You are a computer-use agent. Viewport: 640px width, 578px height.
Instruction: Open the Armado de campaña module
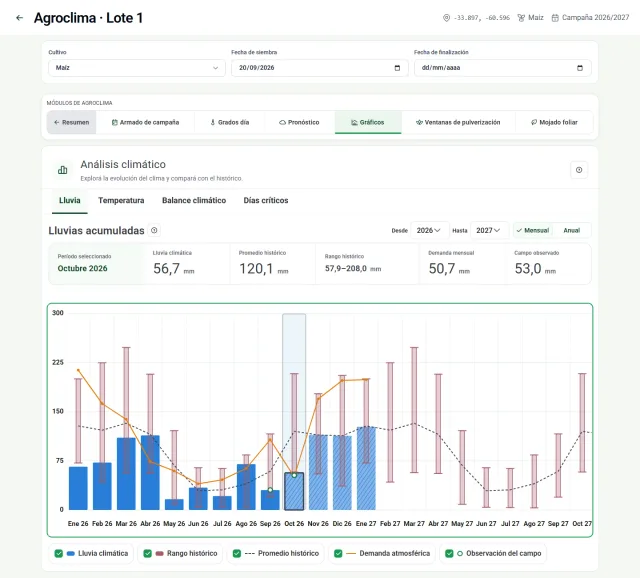tap(145, 122)
